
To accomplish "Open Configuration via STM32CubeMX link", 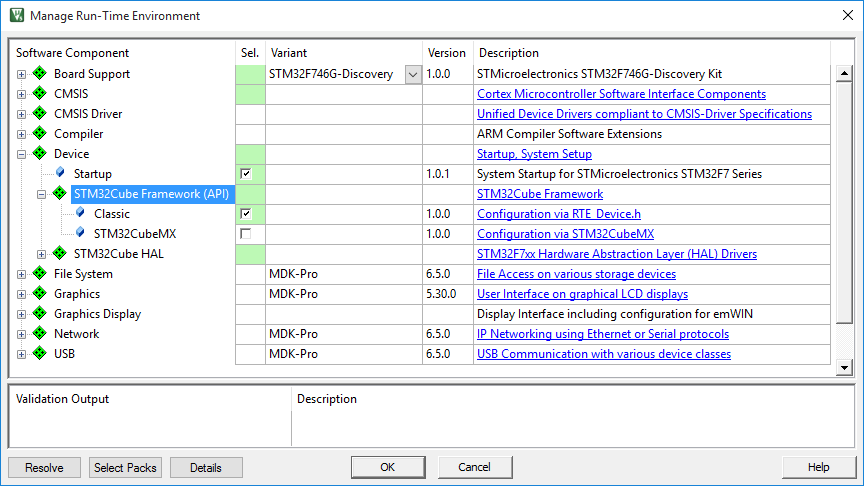I will pyautogui.click(x=565, y=234).
